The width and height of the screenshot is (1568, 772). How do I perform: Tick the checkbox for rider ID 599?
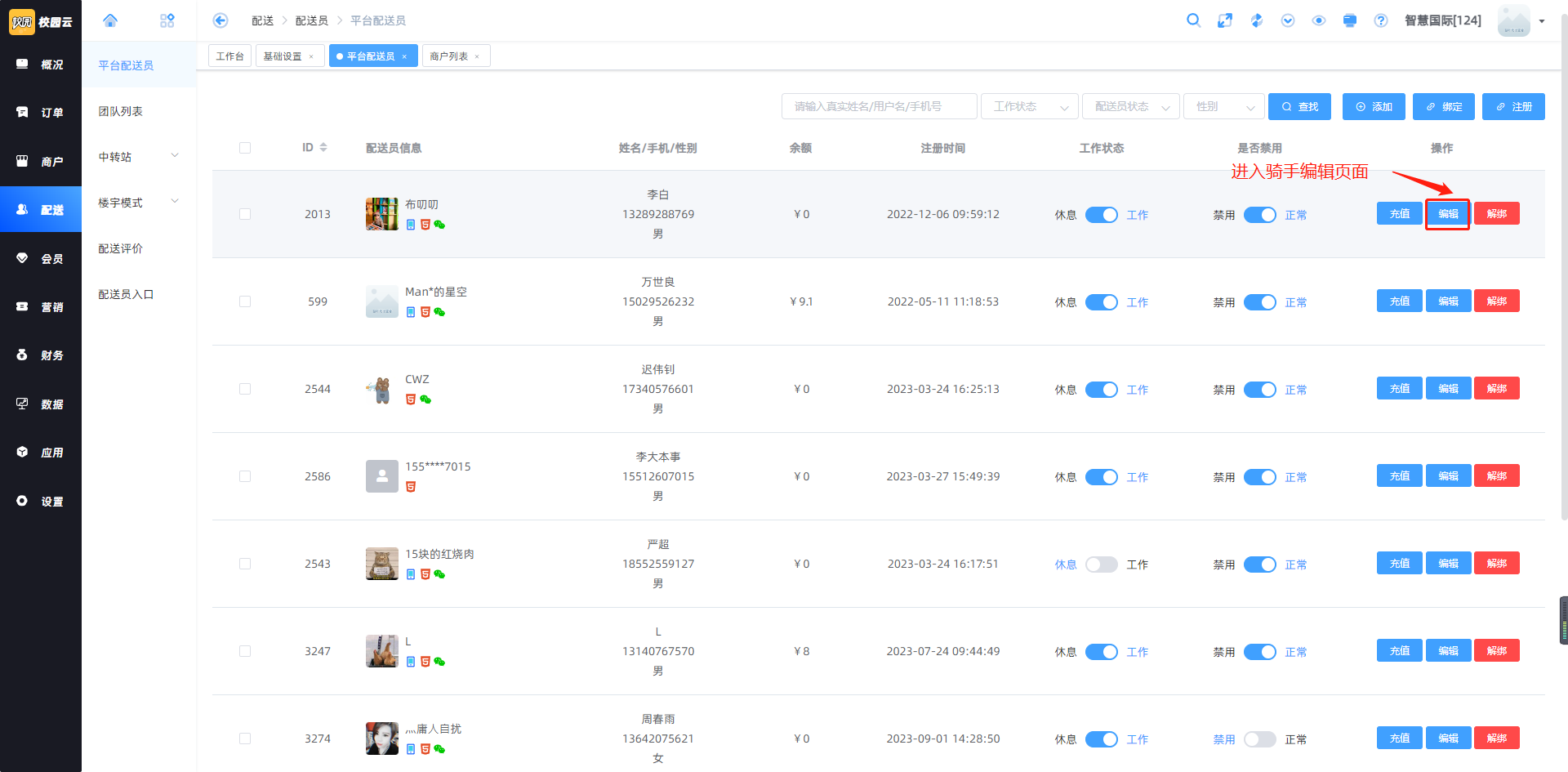click(245, 301)
